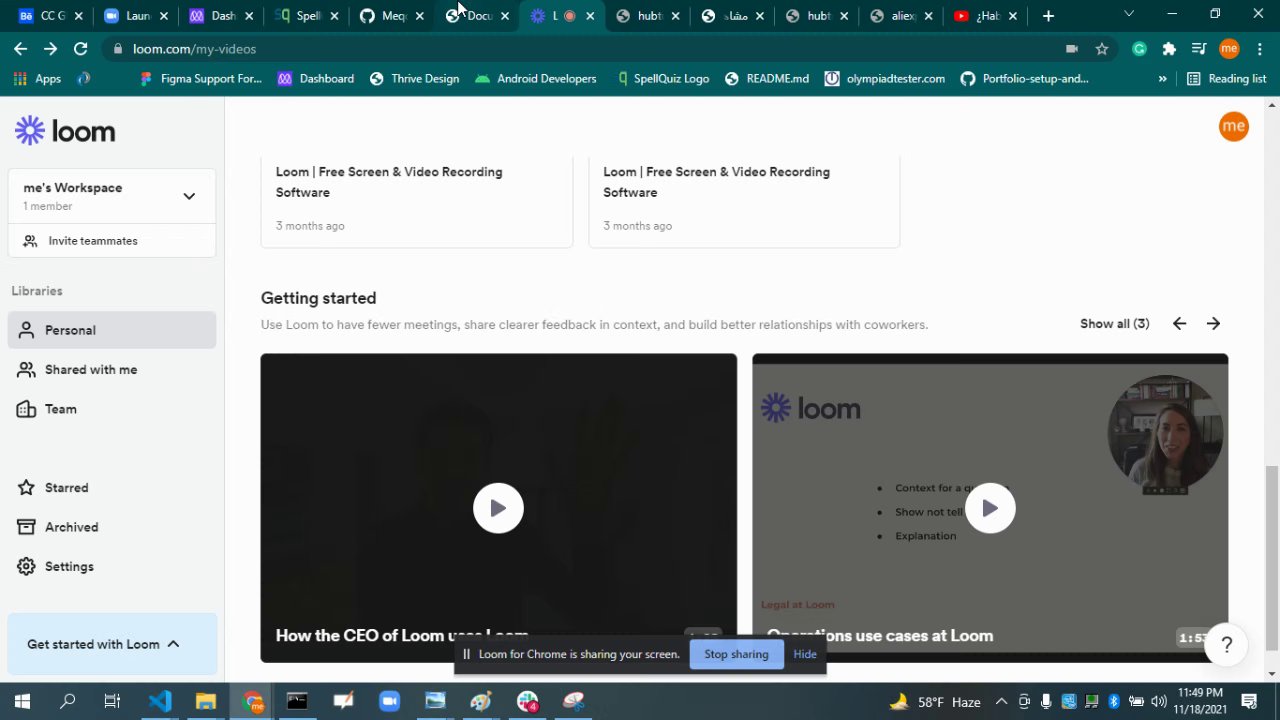
Task: Open Task View on taskbar
Action: (x=112, y=701)
